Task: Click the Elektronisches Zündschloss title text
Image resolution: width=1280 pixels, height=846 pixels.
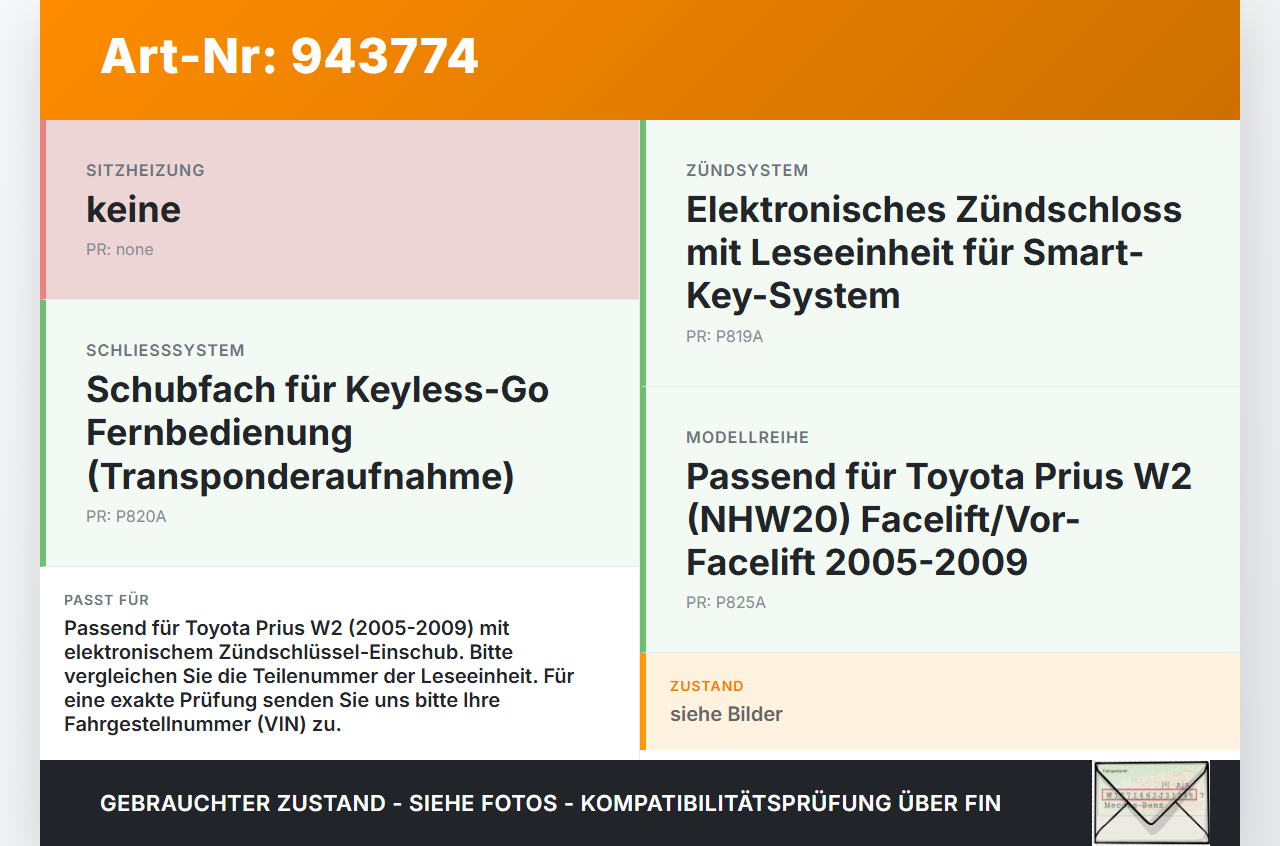Action: pyautogui.click(x=934, y=252)
